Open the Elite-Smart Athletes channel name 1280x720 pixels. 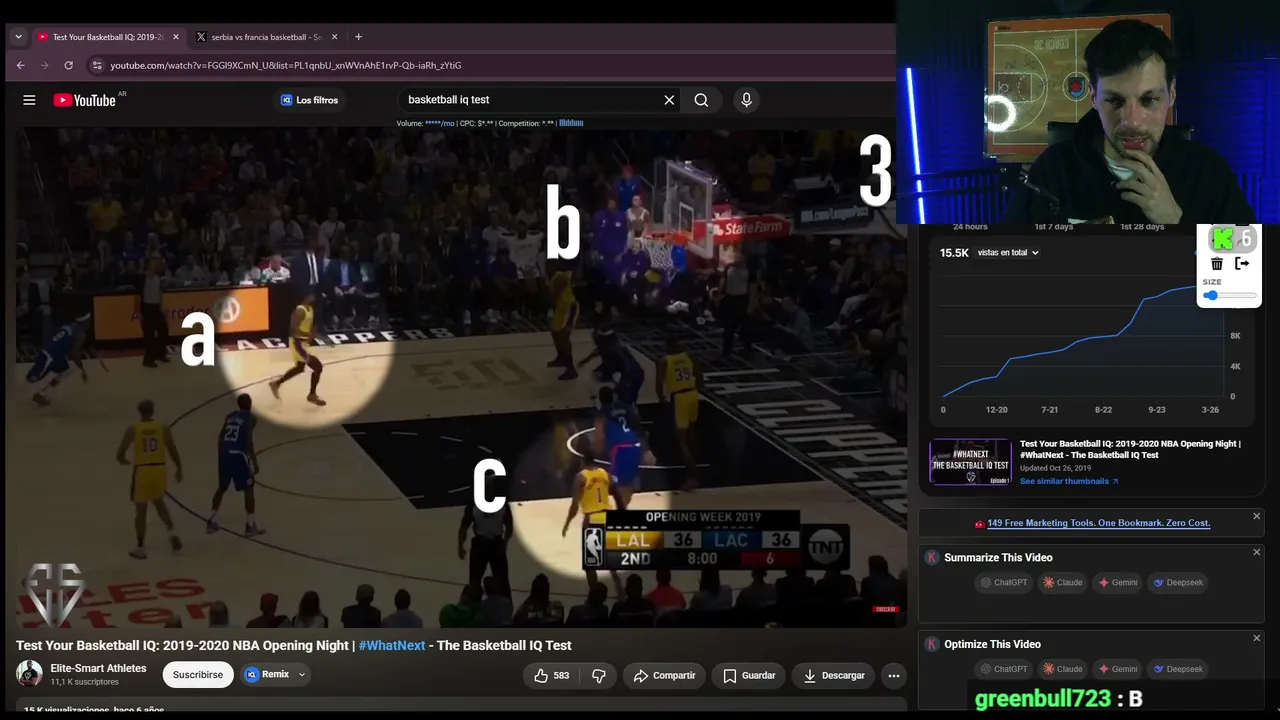(x=98, y=668)
